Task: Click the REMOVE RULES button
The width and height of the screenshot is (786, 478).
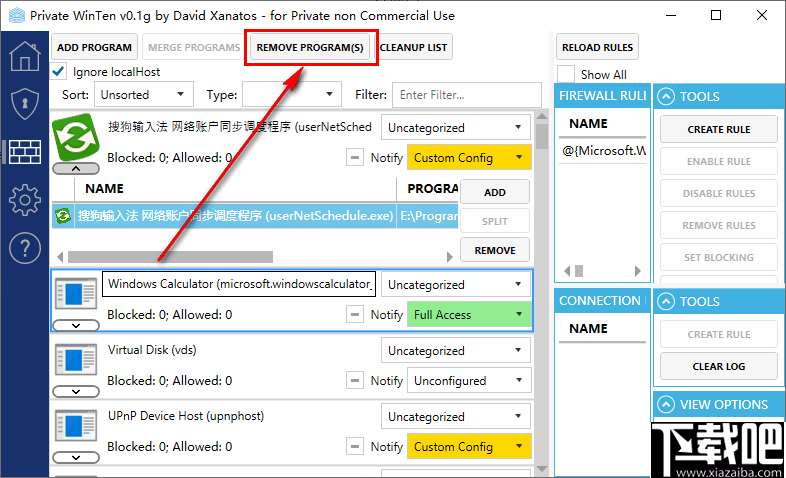Action: (x=719, y=225)
